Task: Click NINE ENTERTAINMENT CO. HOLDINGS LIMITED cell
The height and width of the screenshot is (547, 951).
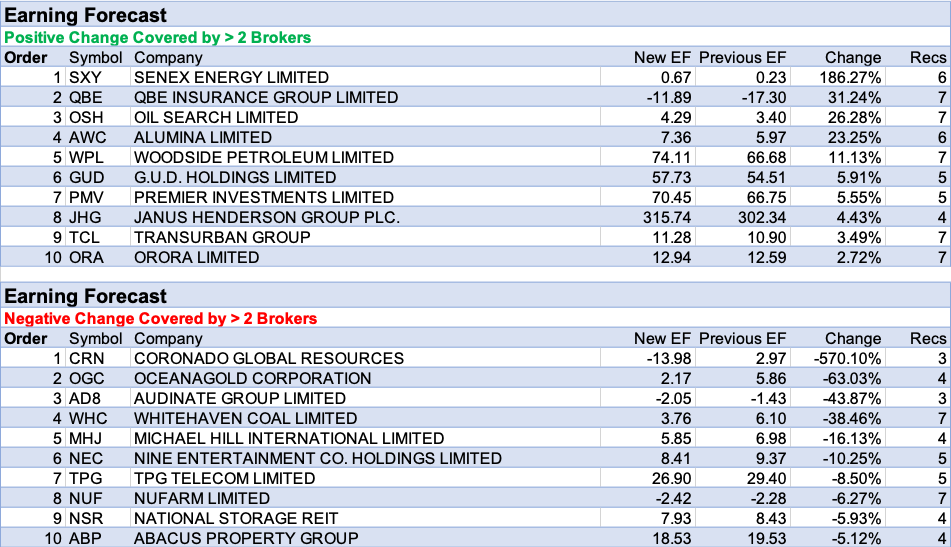Action: coord(317,458)
